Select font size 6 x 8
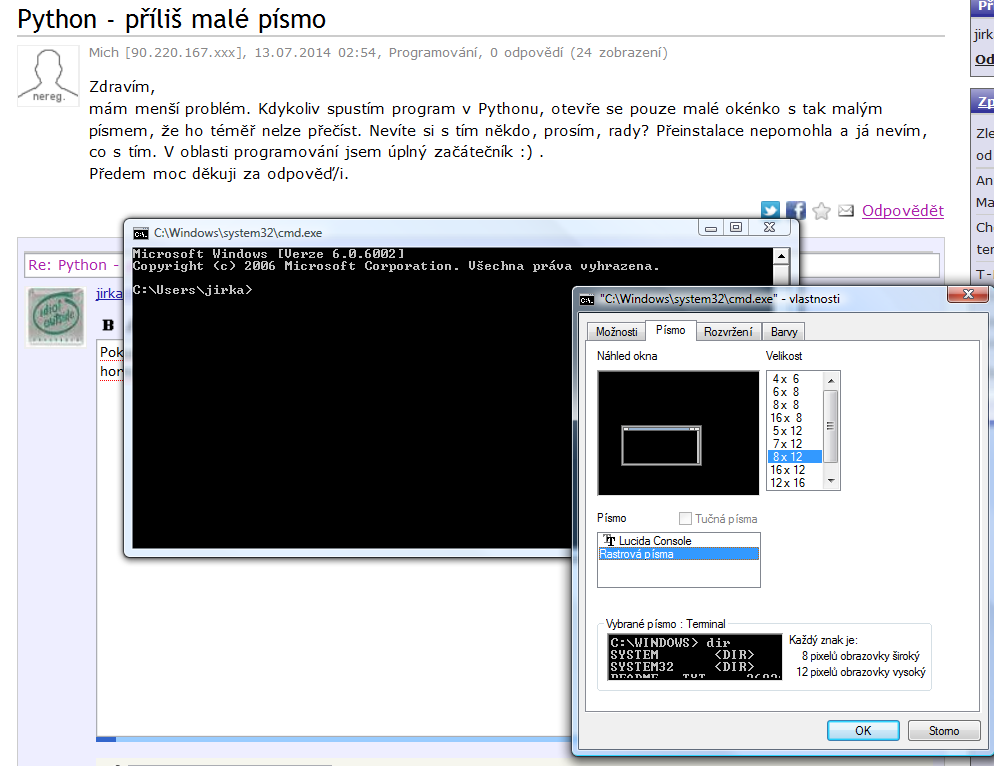Viewport: 994px width, 766px height. coord(795,392)
